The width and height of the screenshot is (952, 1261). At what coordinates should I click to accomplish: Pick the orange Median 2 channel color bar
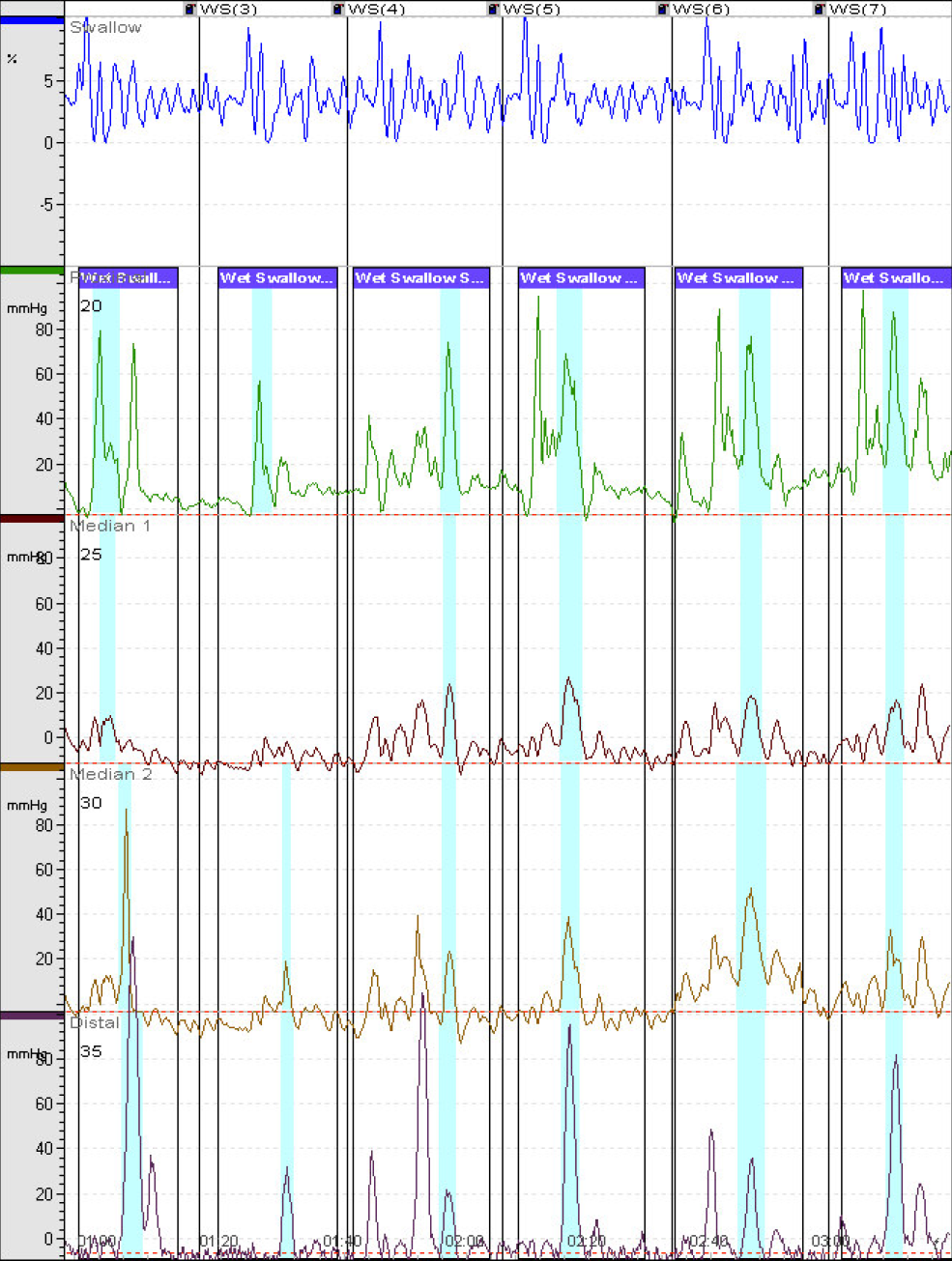pos(32,767)
